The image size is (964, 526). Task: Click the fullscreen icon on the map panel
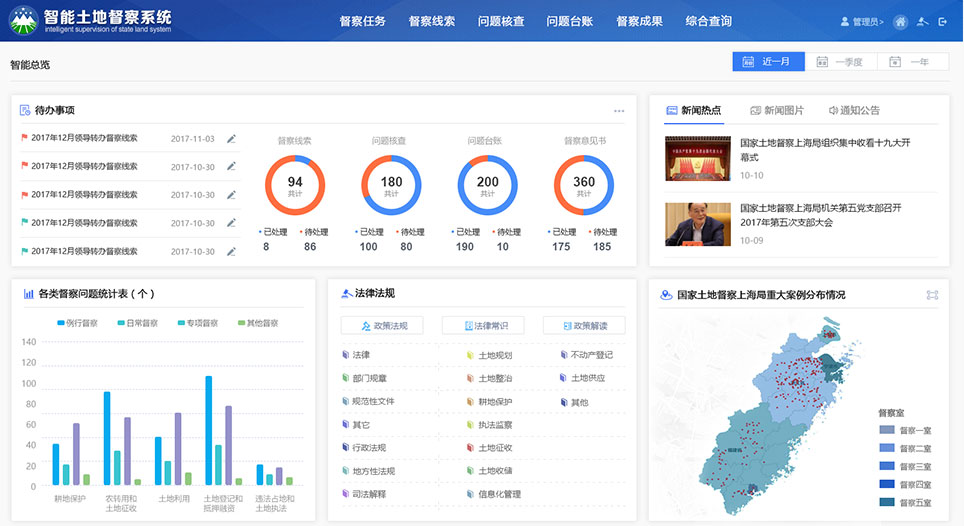(932, 295)
